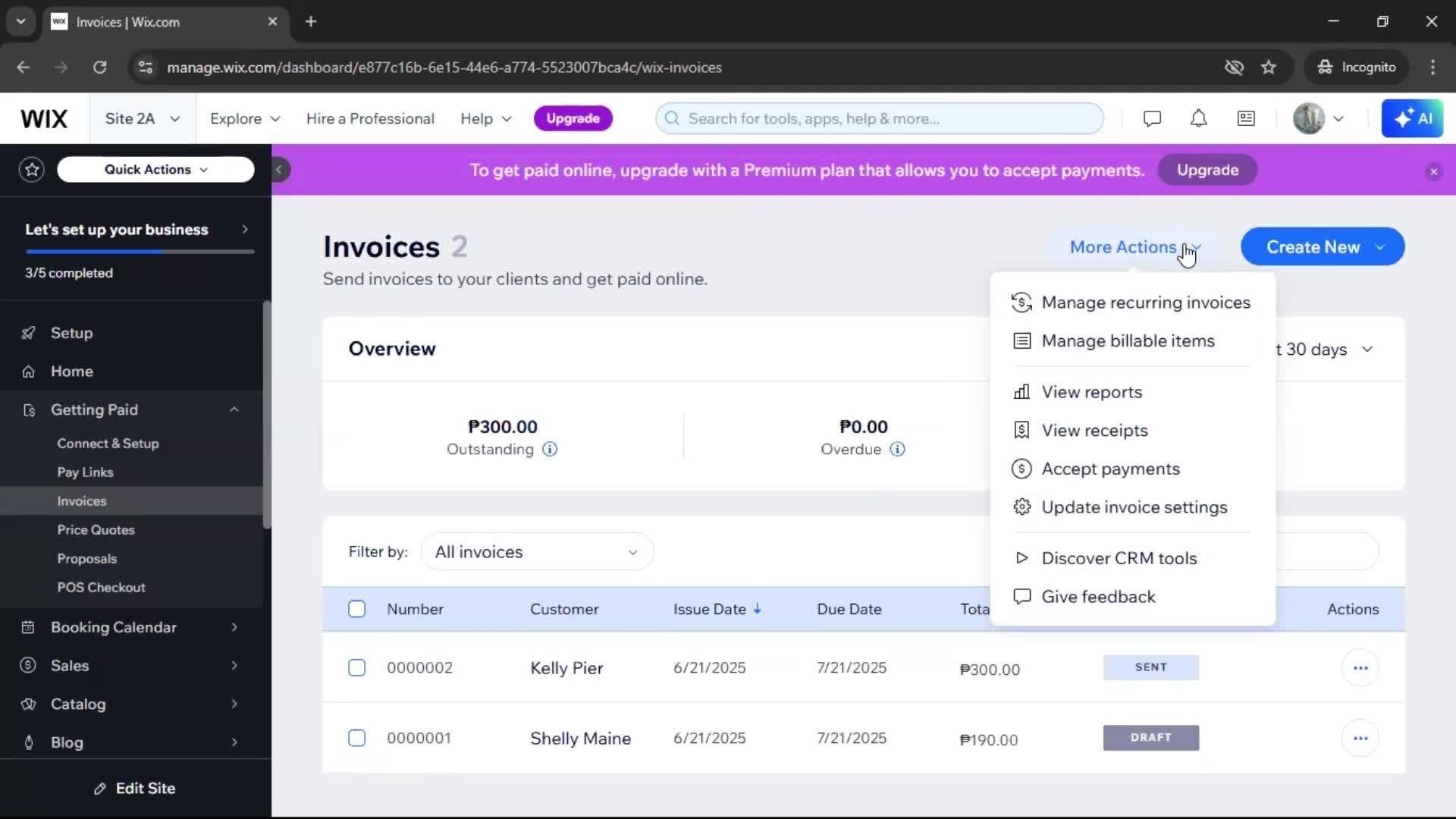Collapse the sidebar with the arrow handle
The height and width of the screenshot is (819, 1456).
click(x=279, y=170)
